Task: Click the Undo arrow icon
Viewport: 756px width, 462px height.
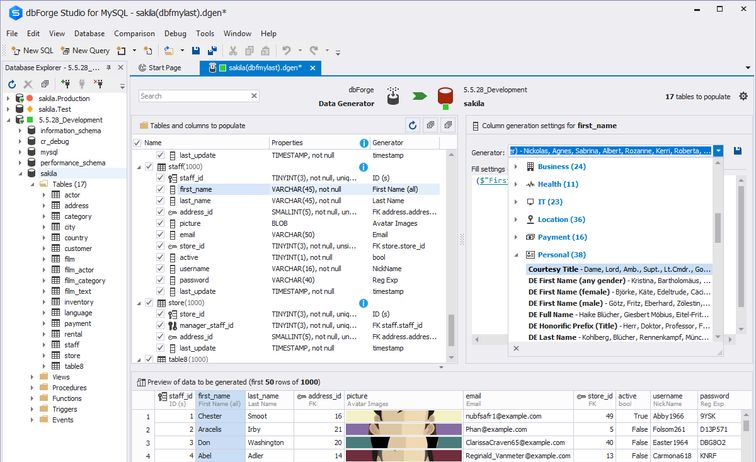Action: (x=286, y=50)
